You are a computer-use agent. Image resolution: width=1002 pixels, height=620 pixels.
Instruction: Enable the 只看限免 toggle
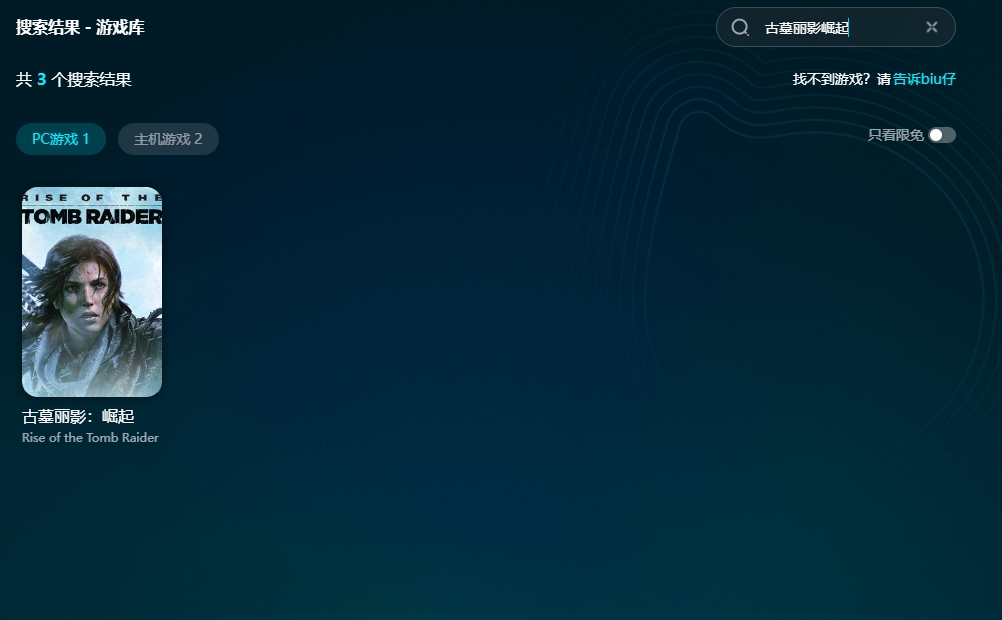click(942, 135)
